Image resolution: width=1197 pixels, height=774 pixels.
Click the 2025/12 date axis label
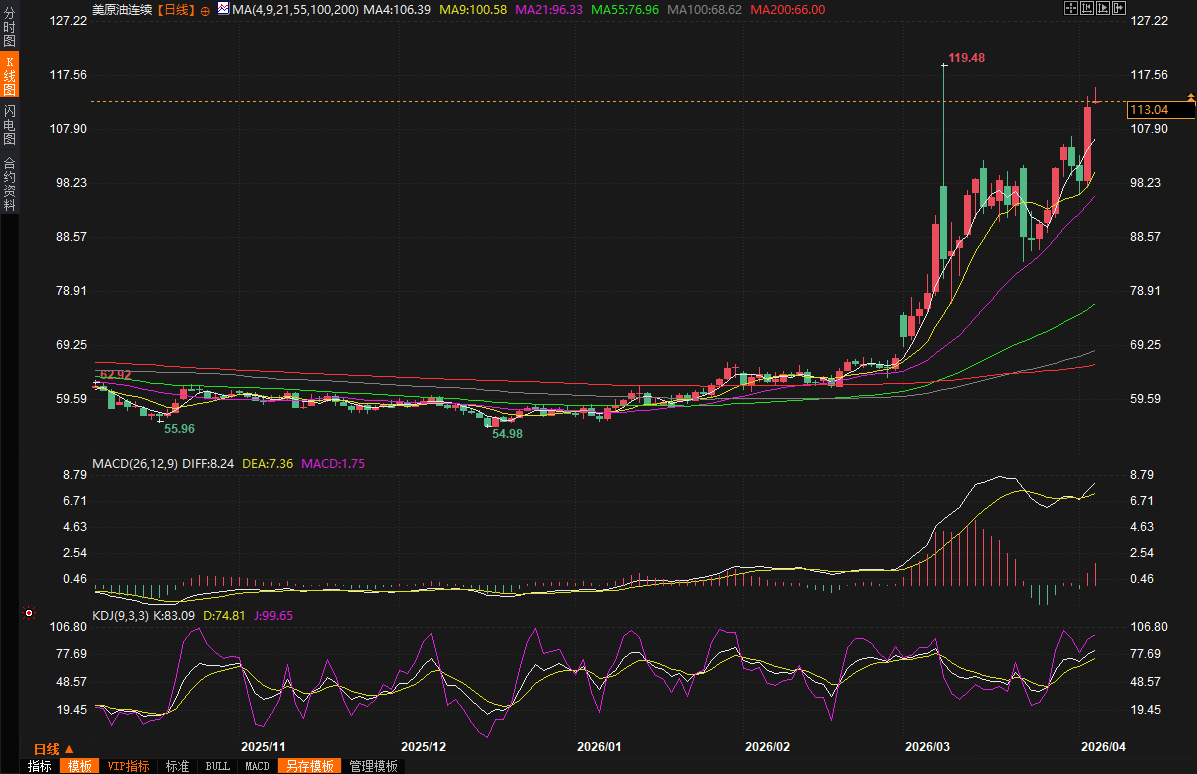(x=424, y=747)
